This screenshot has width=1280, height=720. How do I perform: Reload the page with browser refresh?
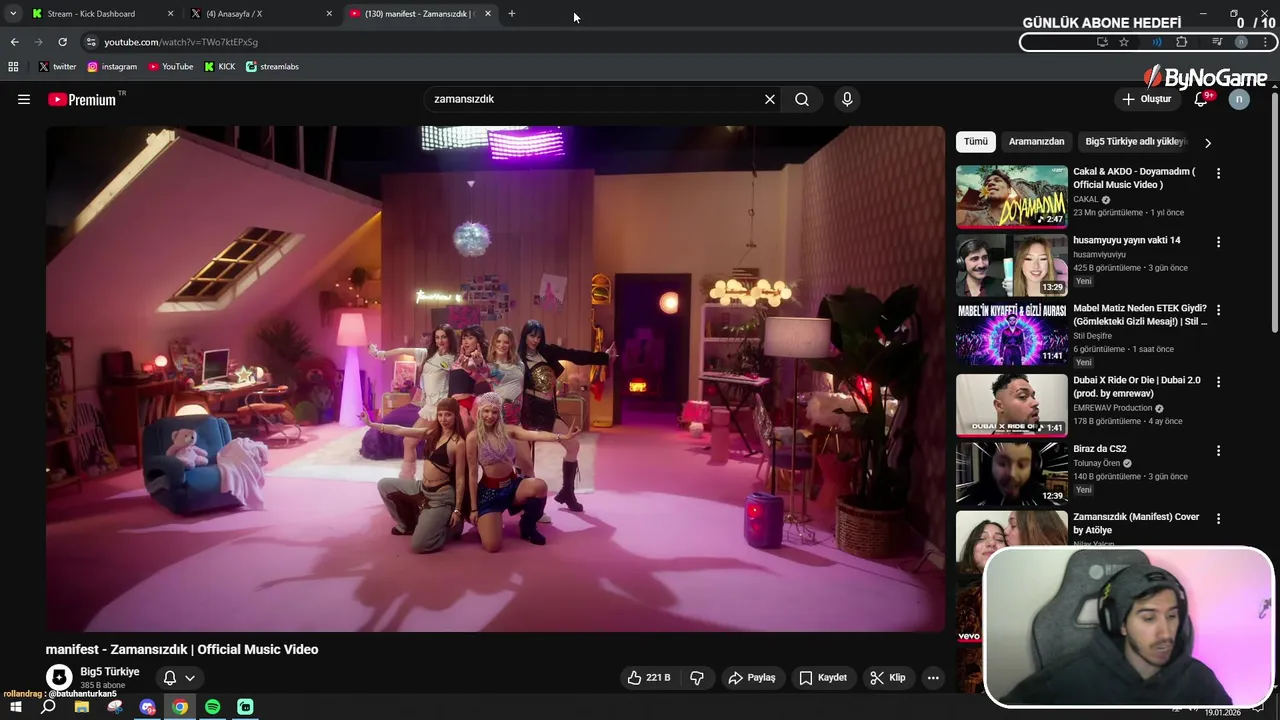coord(62,42)
